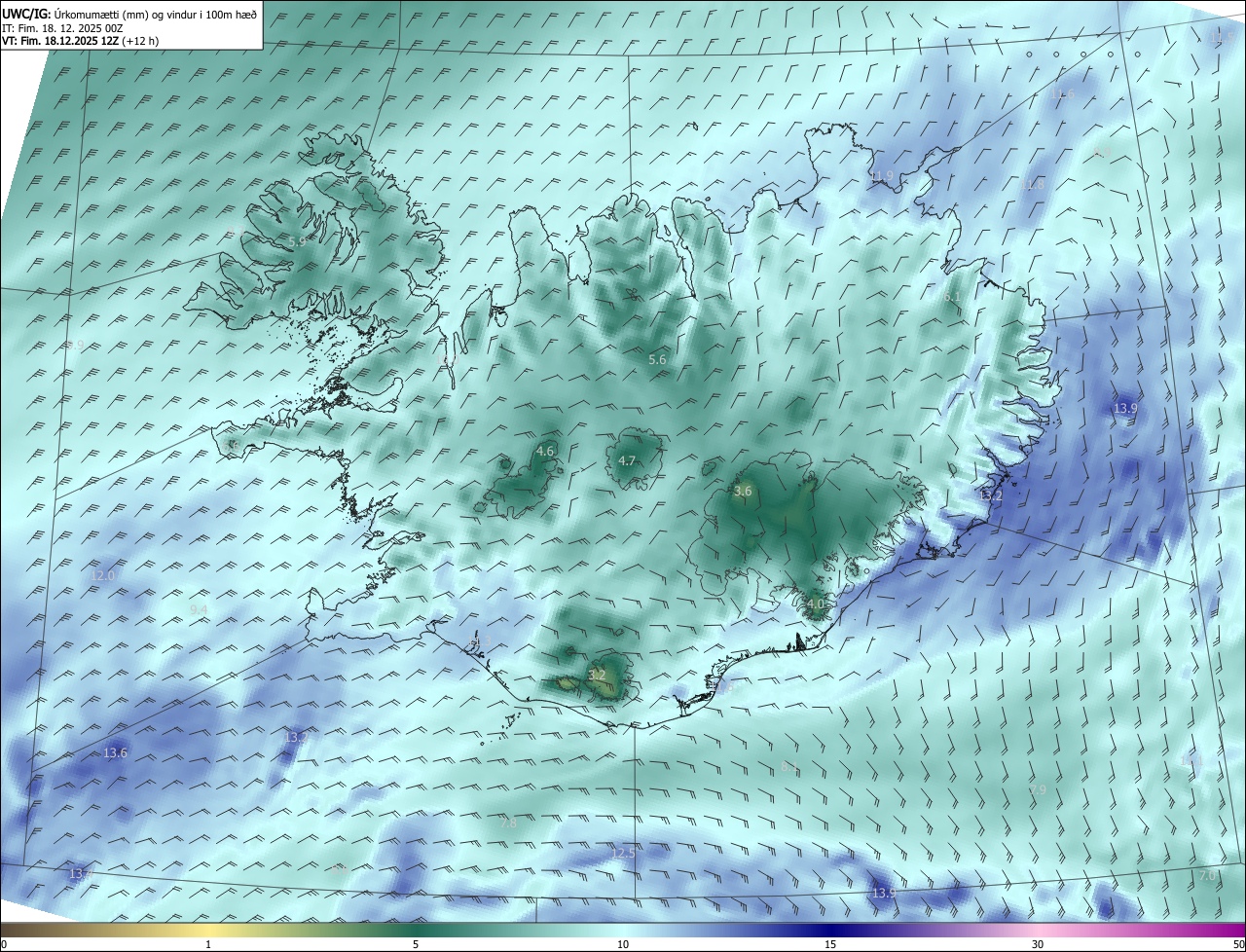Click the 3.6 value label
1246x952 pixels.
click(x=743, y=492)
